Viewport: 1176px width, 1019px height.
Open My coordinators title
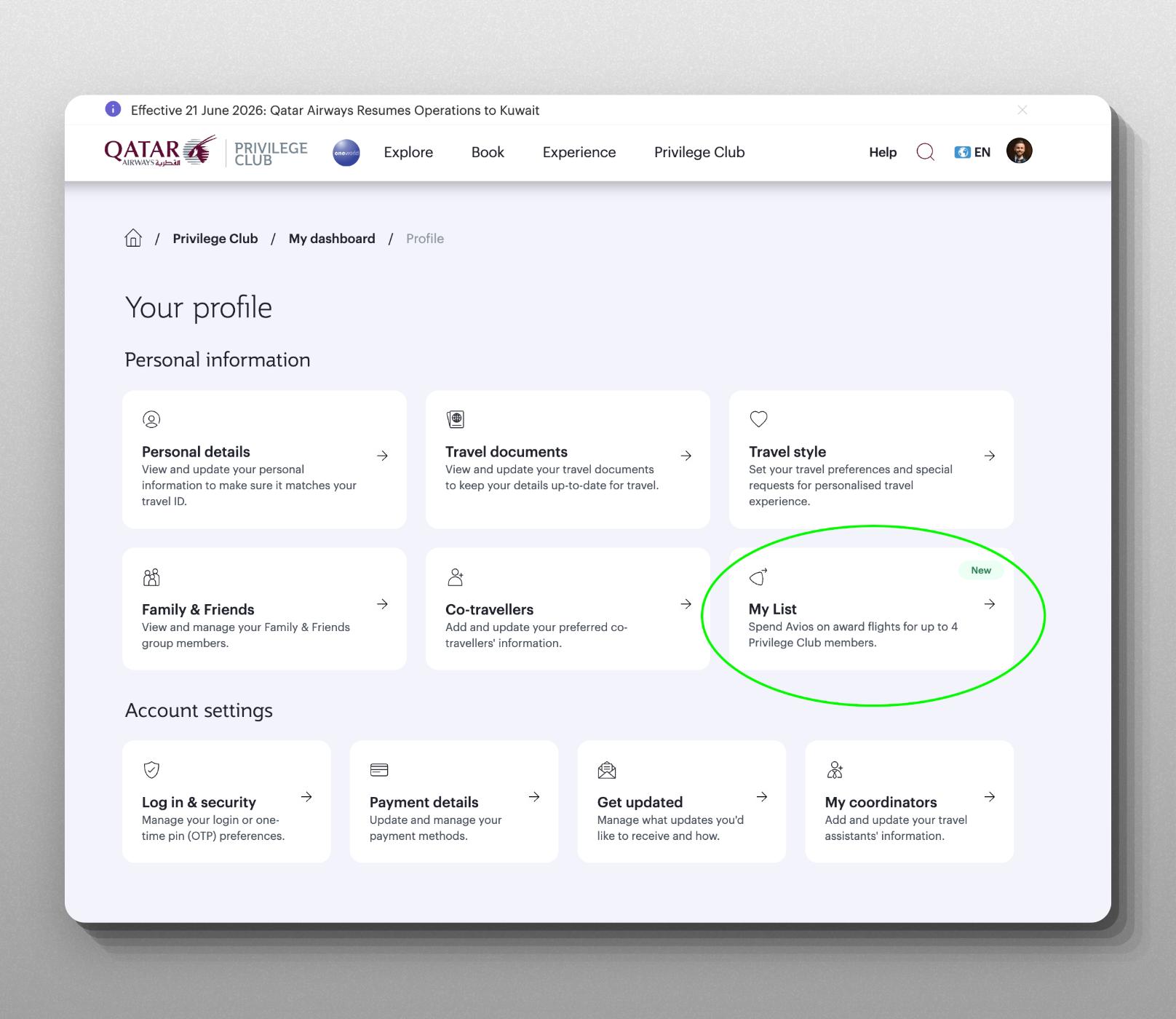click(881, 802)
